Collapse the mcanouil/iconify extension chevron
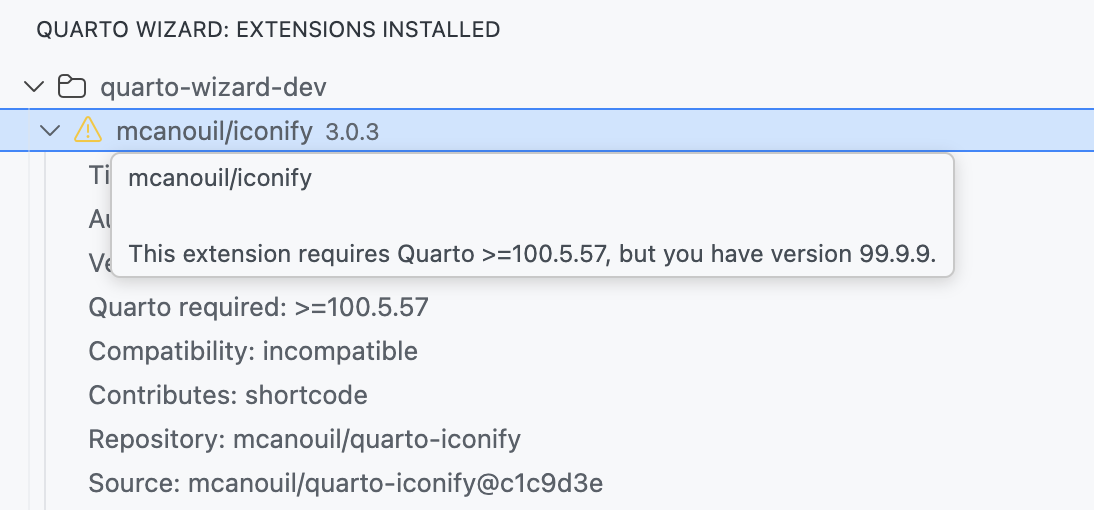The image size is (1094, 510). click(x=50, y=130)
